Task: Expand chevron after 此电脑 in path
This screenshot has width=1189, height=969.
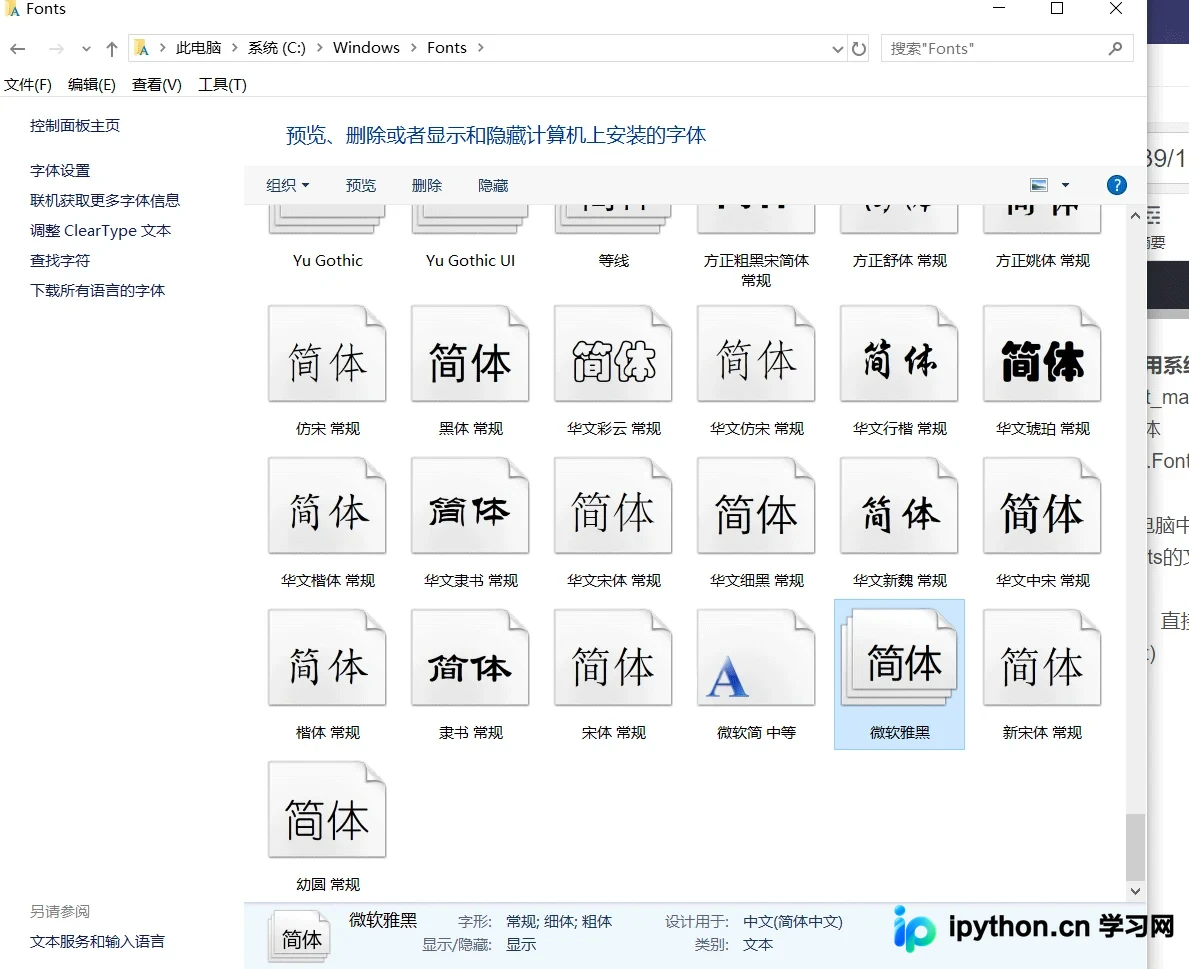Action: [x=234, y=48]
